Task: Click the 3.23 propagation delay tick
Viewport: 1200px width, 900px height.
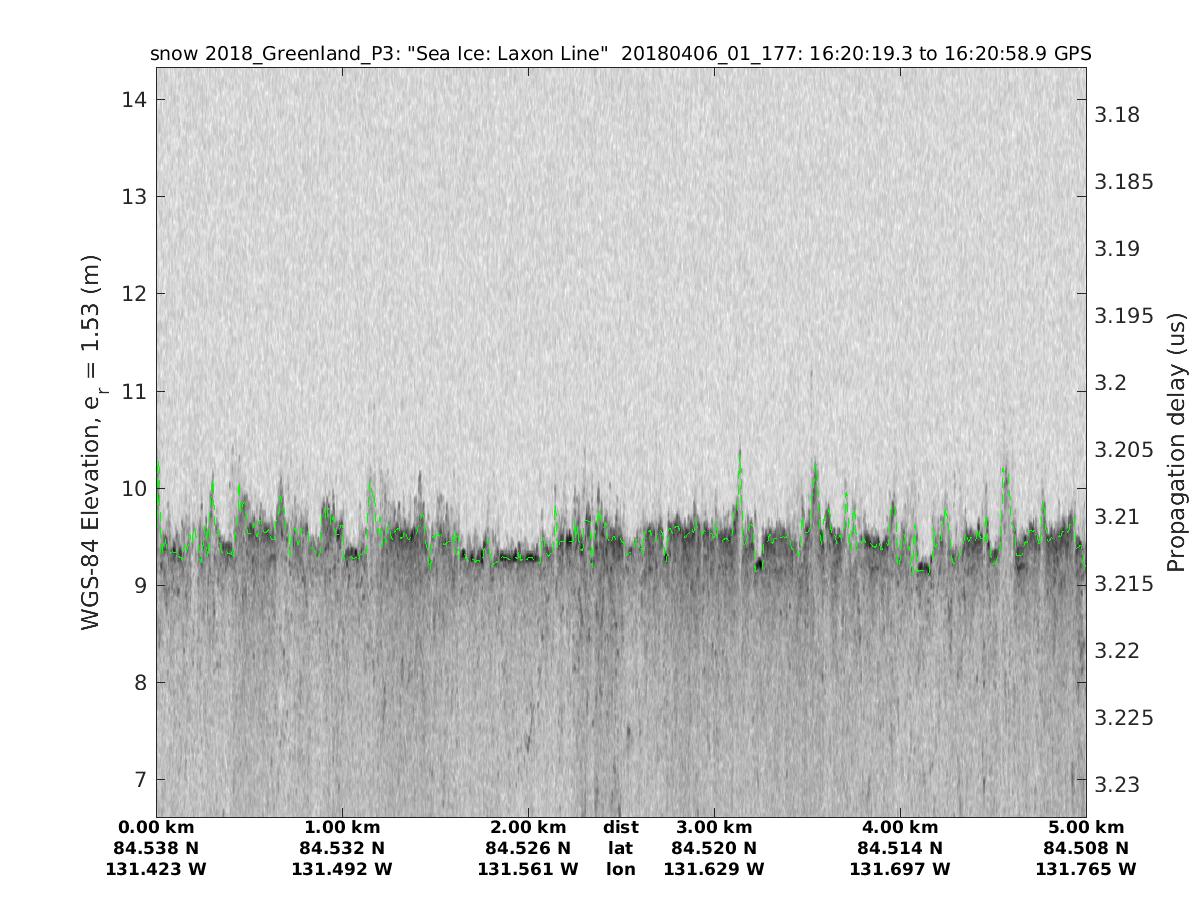Action: (x=1118, y=785)
